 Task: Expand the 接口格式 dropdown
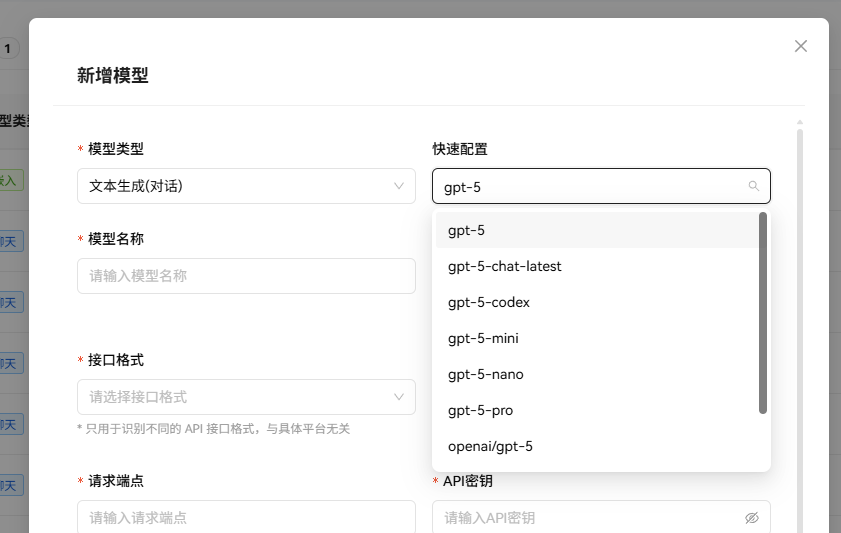coord(246,397)
